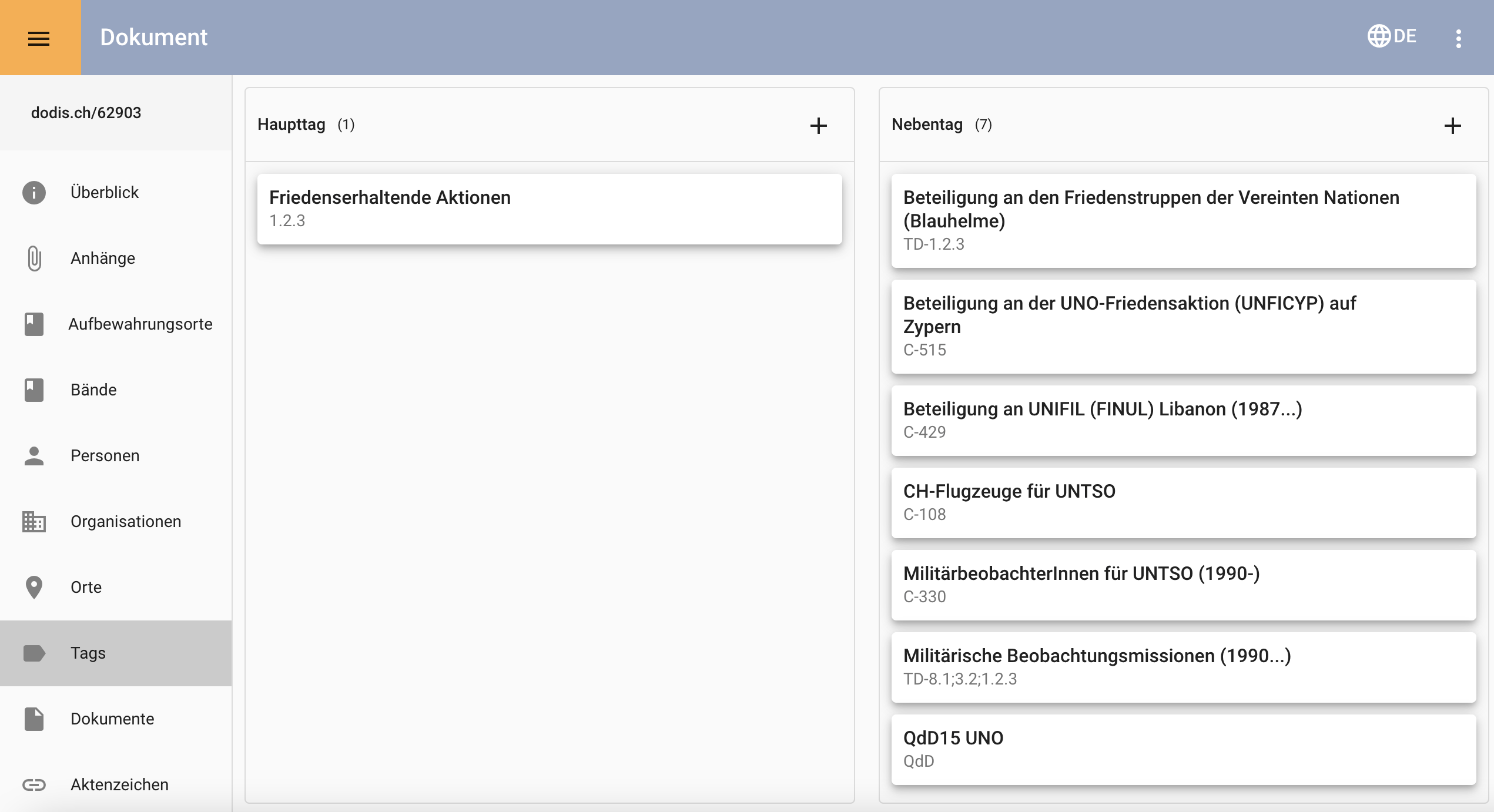The image size is (1494, 812).
Task: Click the globe language icon
Action: (x=1378, y=36)
